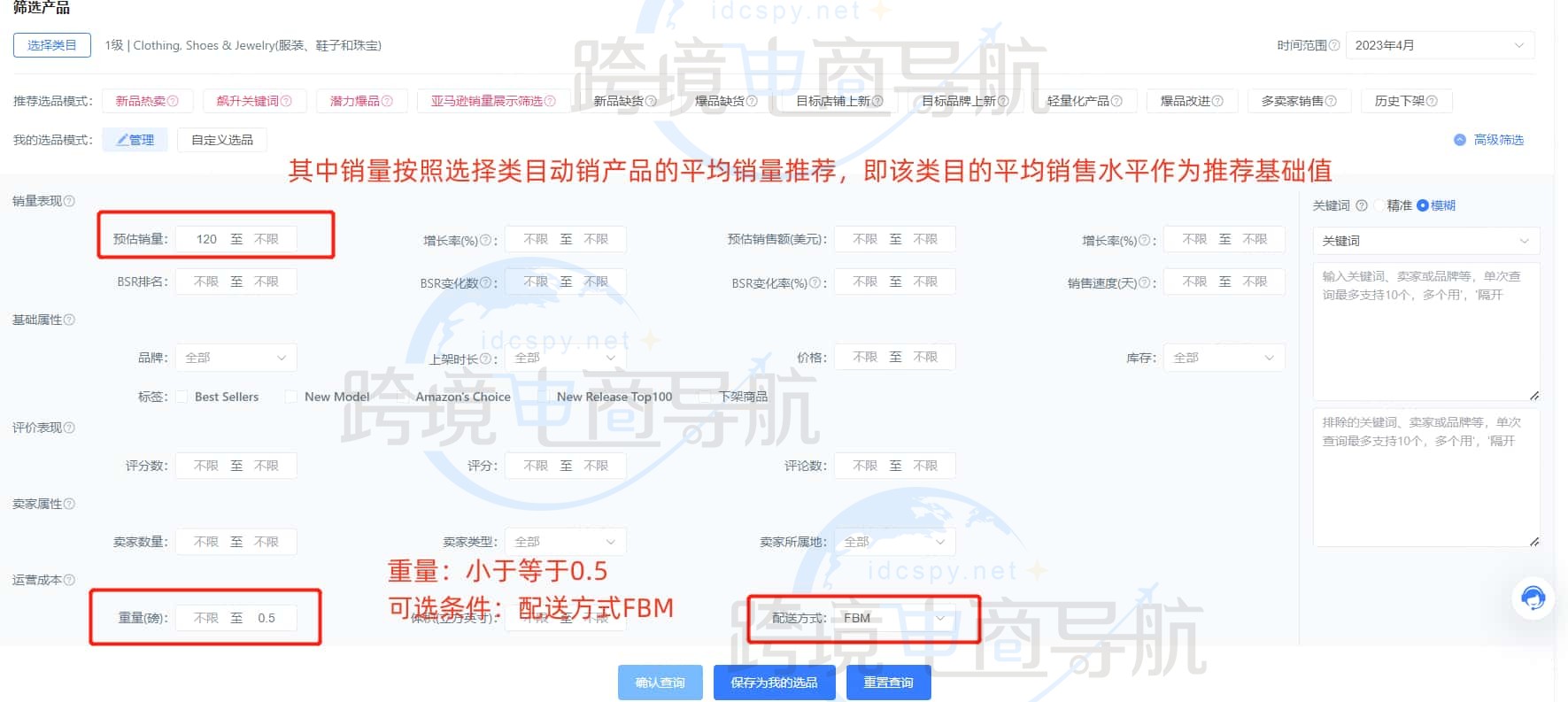Click the 预估销量 minimum field showing 120

(x=205, y=239)
